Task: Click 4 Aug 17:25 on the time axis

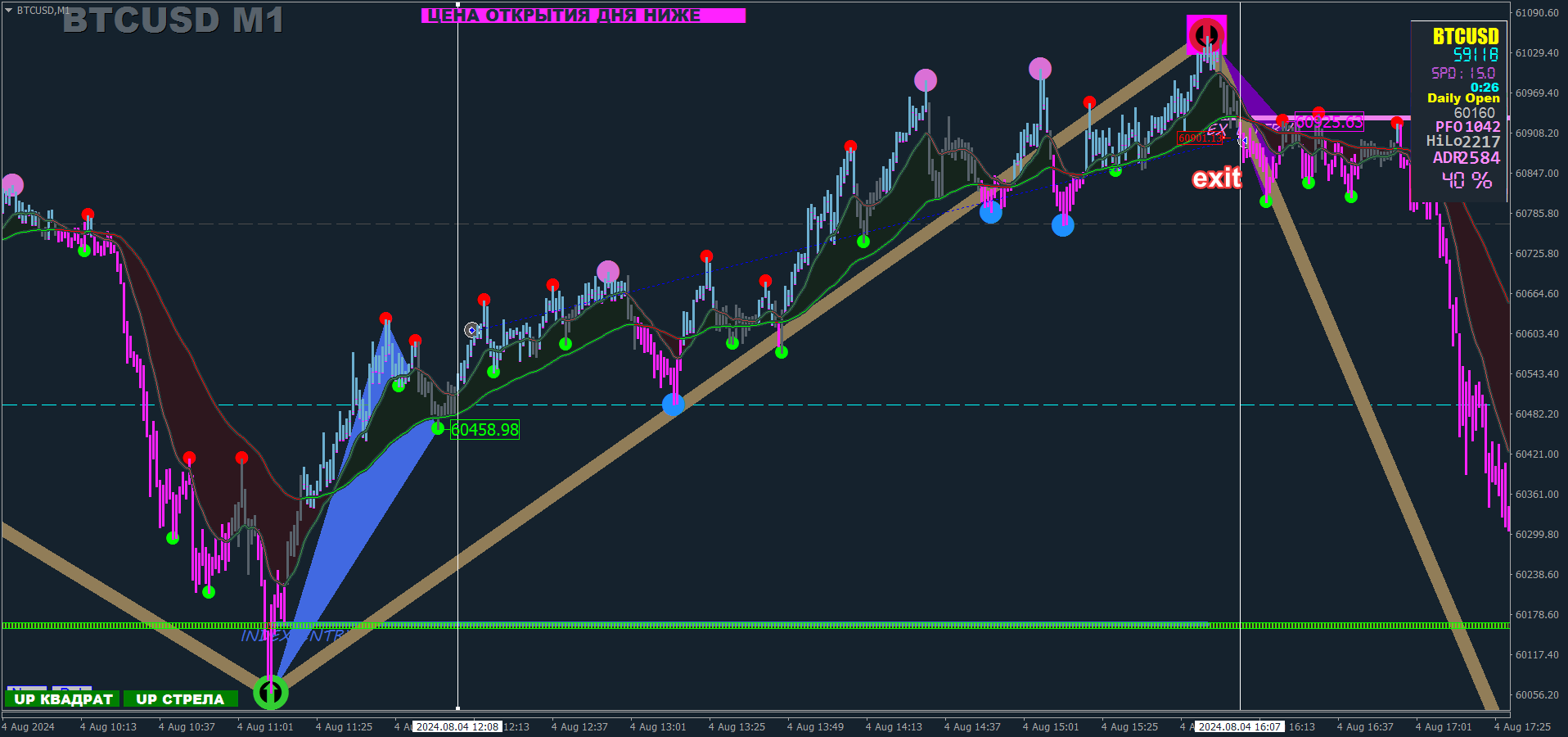Action: (1522, 727)
